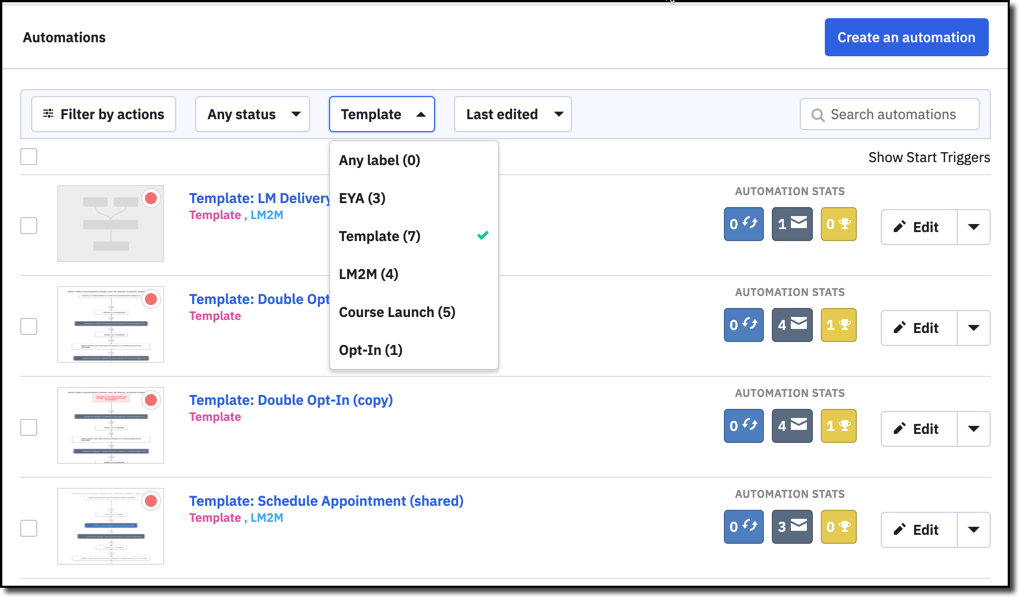Open the arrow menu beside Edit for LM Delivery
Screen dimensions: 1020x598
pos(973,227)
